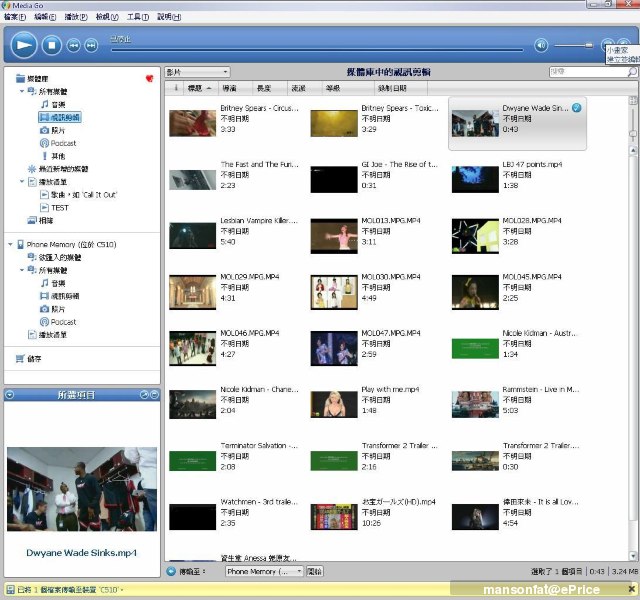This screenshot has height=600, width=640.
Task: Seek along the playback progress bar
Action: [317, 50]
